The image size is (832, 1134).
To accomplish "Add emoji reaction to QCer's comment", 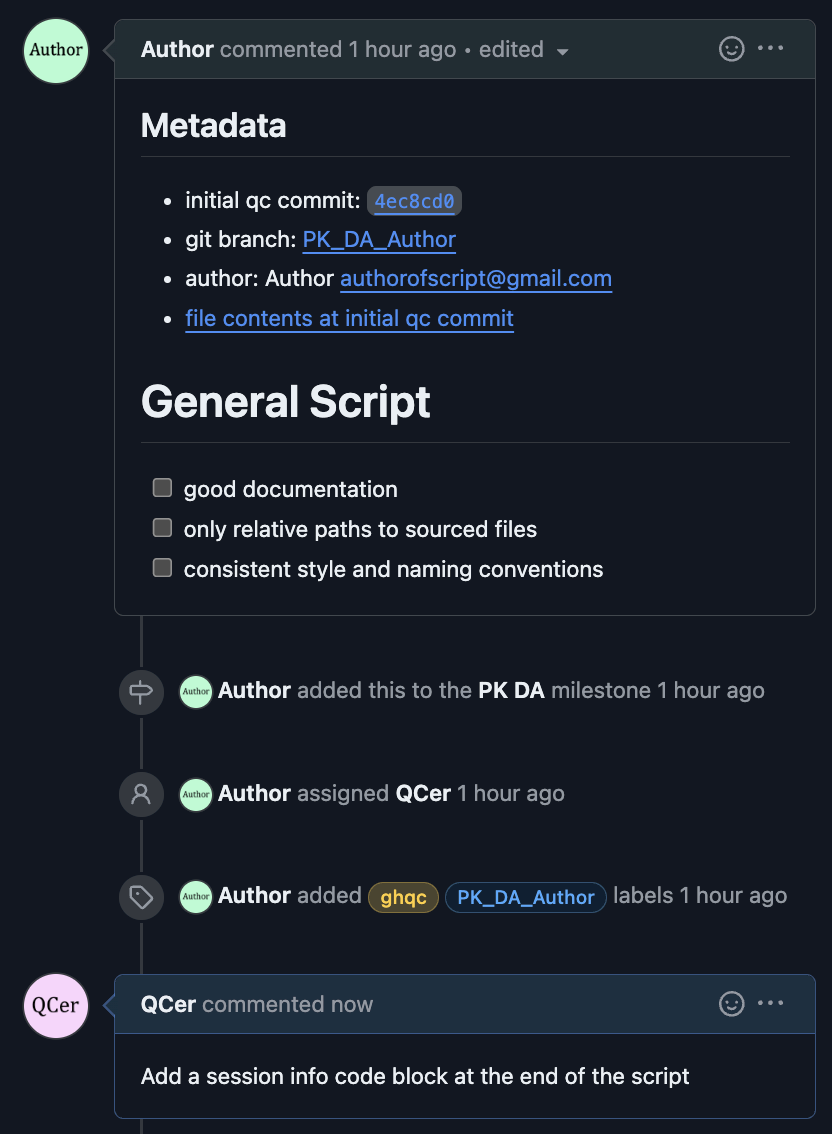I will coord(731,1004).
